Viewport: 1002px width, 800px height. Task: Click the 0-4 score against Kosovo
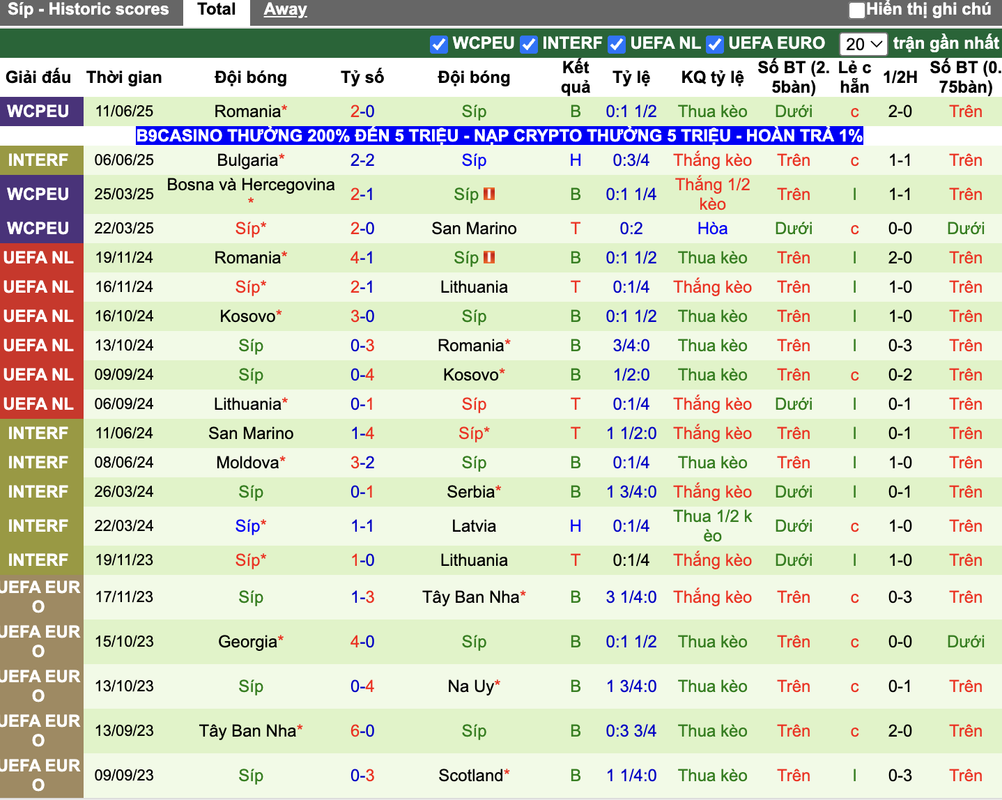pos(362,374)
